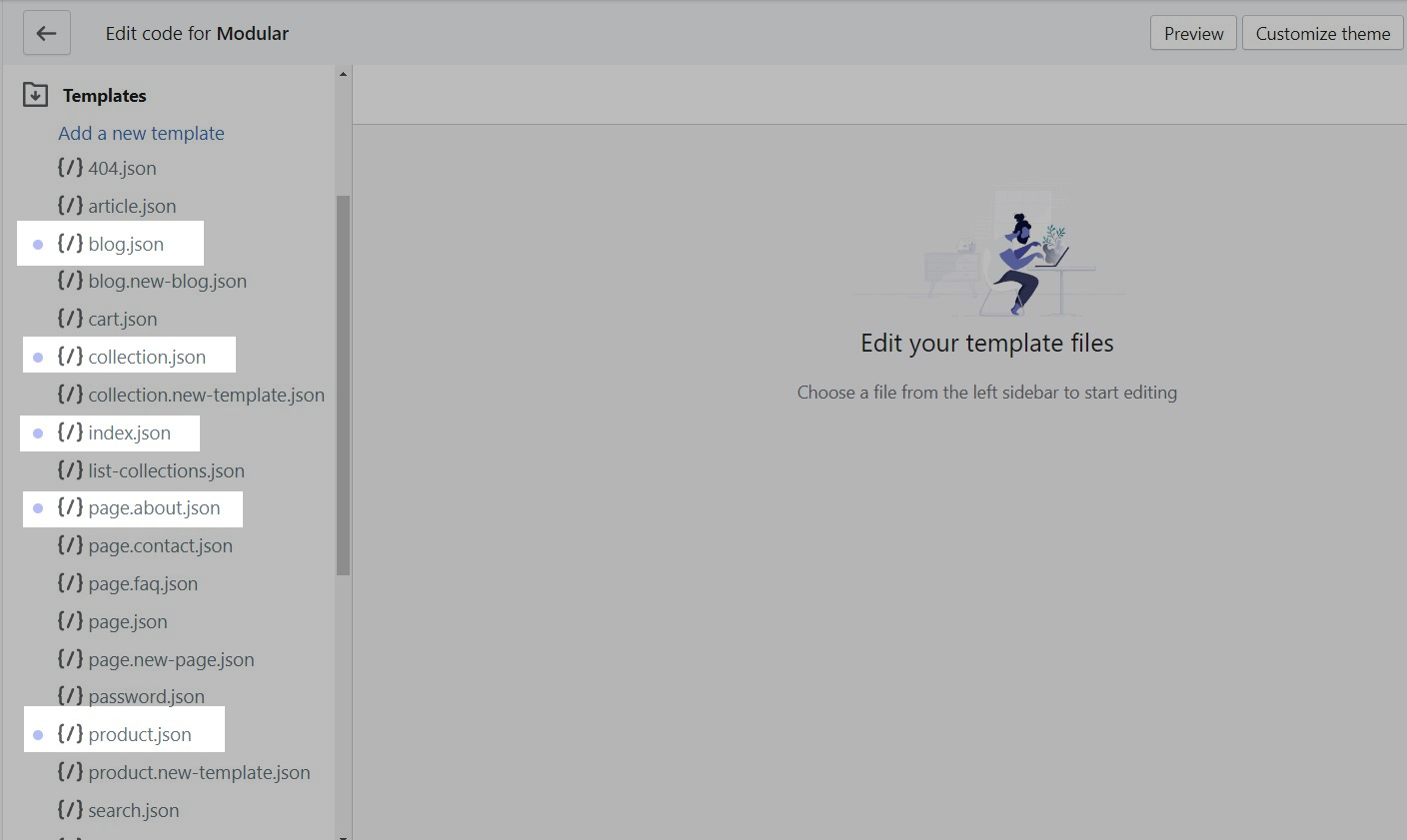Select article.json in the sidebar
The height and width of the screenshot is (840, 1407).
click(x=131, y=206)
